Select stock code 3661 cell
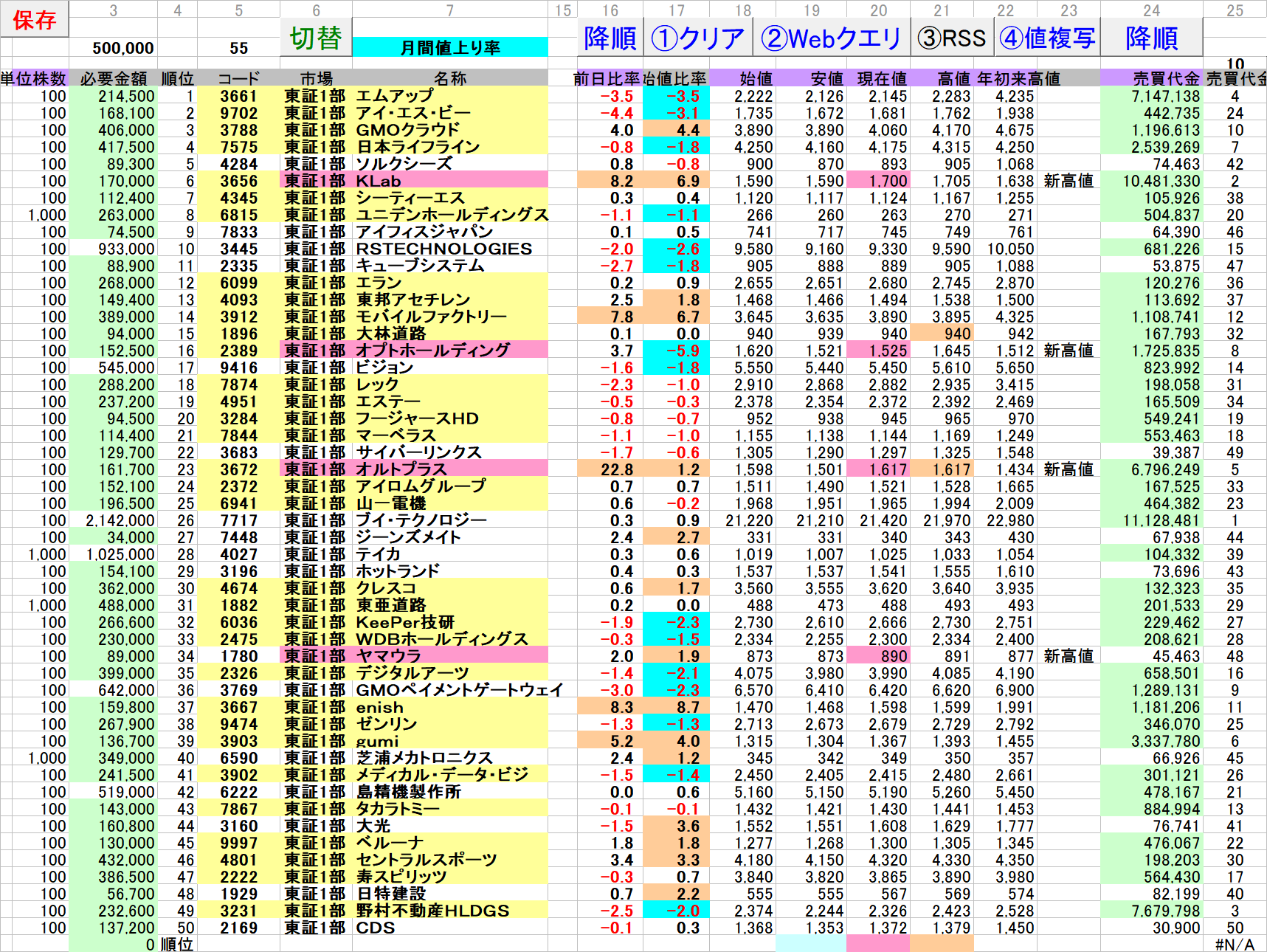 click(239, 96)
